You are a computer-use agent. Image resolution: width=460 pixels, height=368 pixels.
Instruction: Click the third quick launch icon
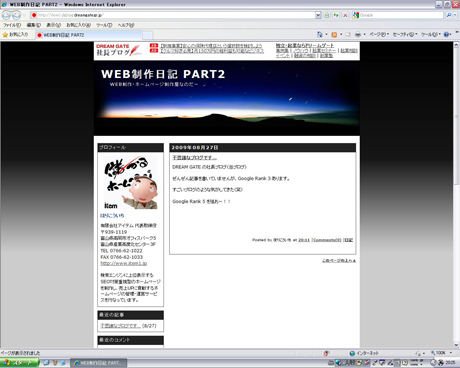63,362
